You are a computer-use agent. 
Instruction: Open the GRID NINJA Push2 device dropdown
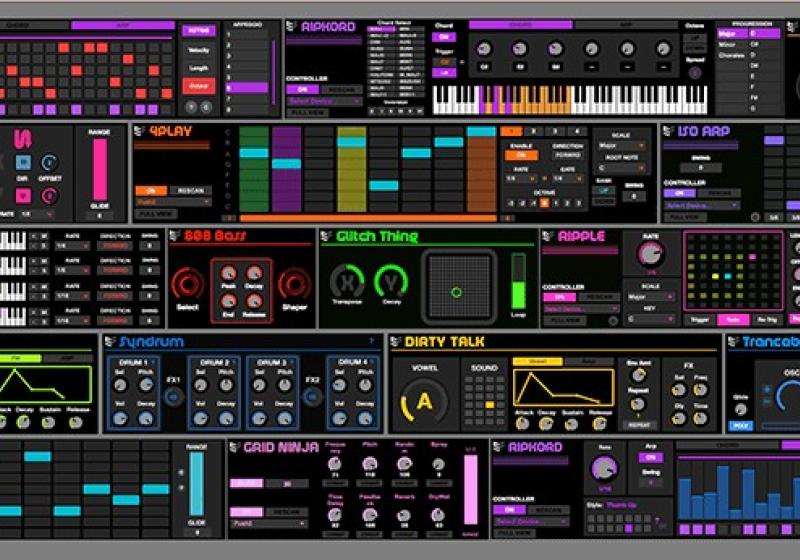[269, 524]
